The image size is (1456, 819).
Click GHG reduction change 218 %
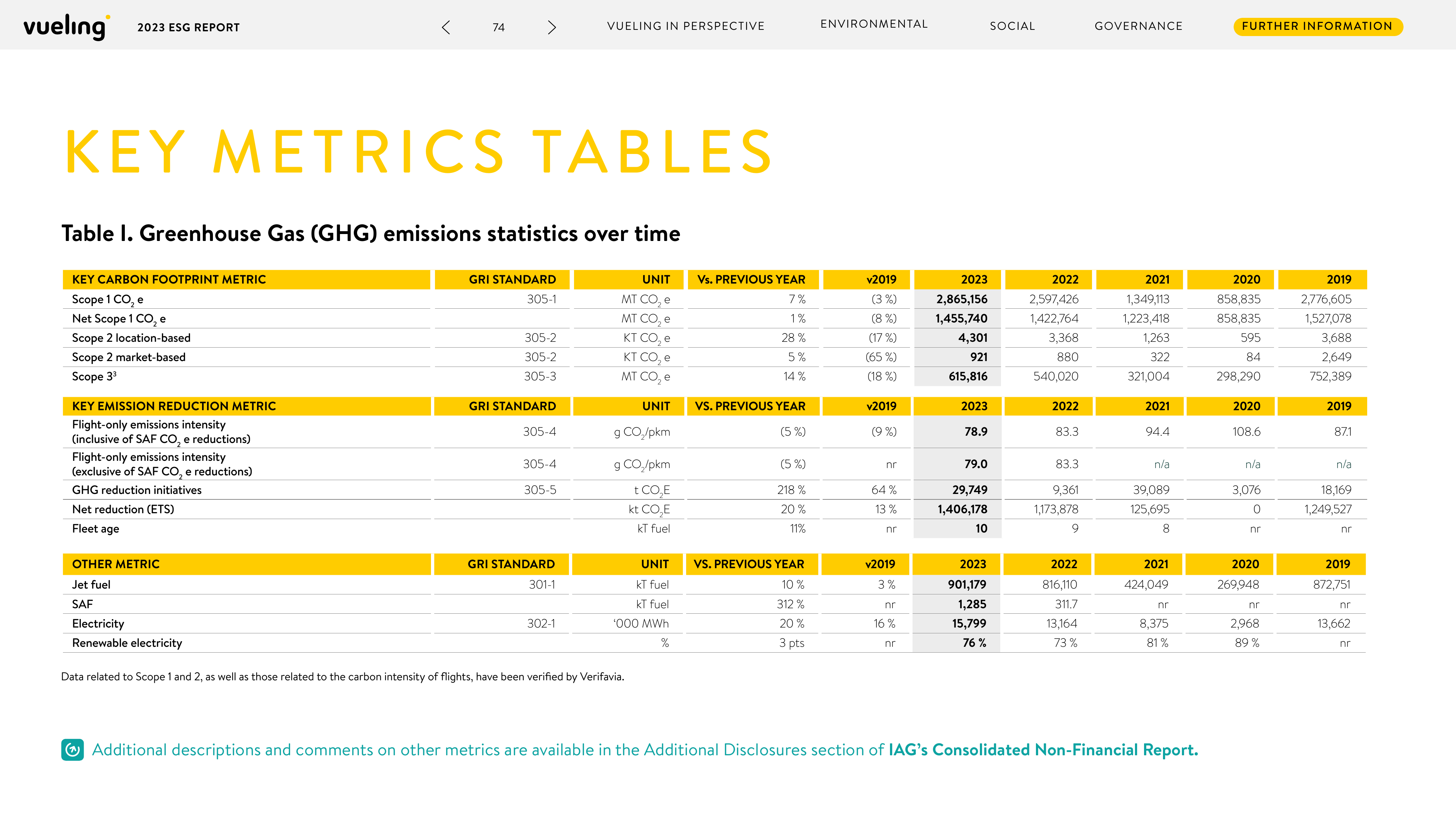pos(791,490)
